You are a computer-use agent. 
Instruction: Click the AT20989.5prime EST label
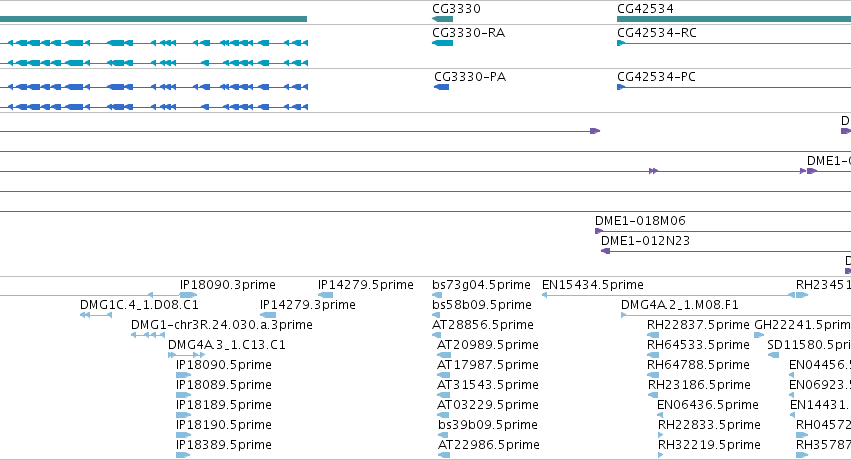pos(488,345)
